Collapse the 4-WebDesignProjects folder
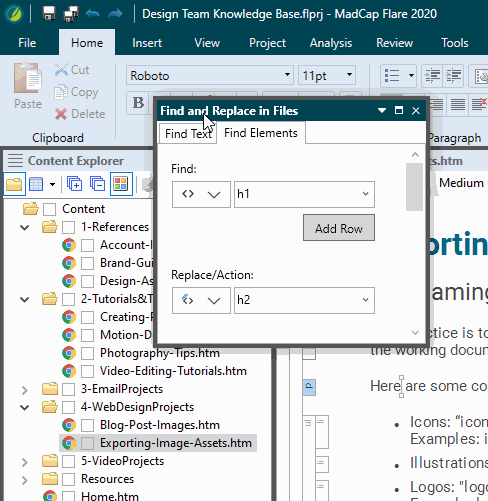The image size is (488, 501). coord(24,407)
